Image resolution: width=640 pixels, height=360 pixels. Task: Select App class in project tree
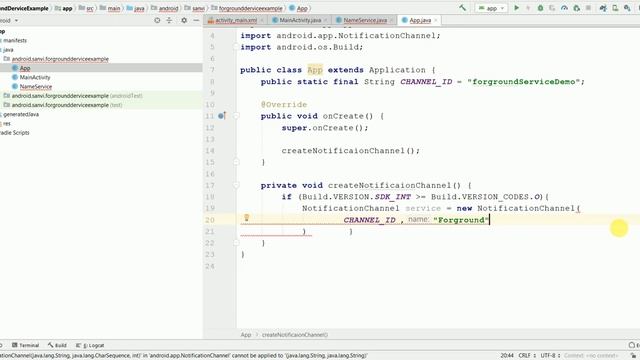click(25, 68)
